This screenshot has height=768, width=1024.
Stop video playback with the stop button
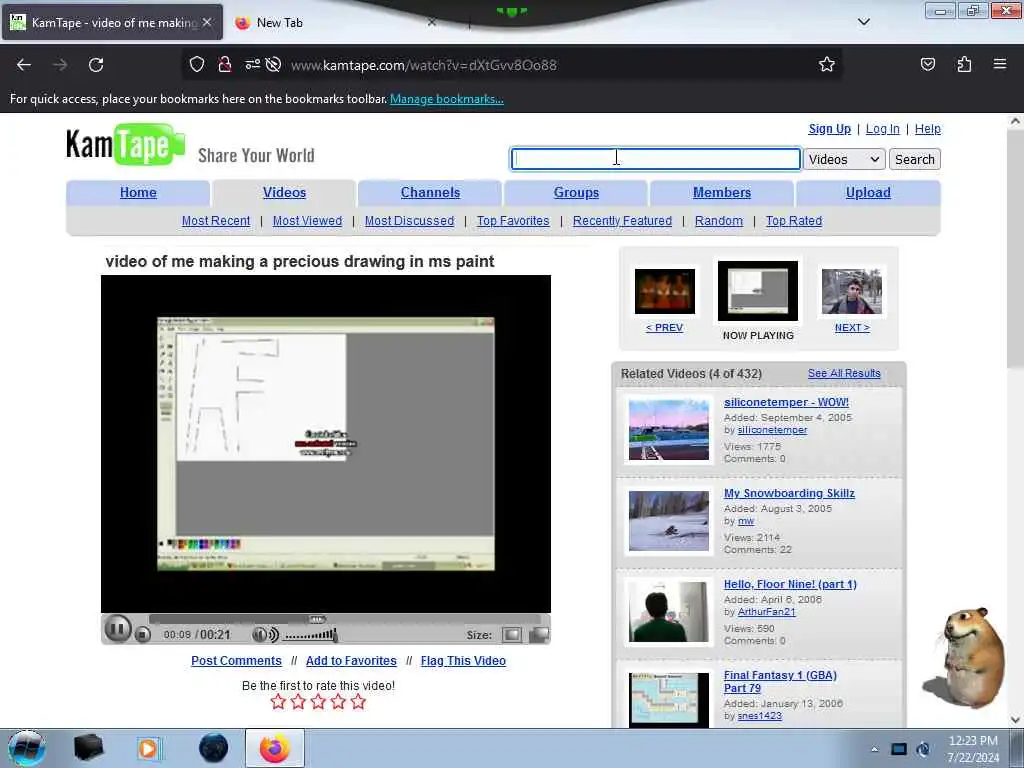[x=143, y=634]
